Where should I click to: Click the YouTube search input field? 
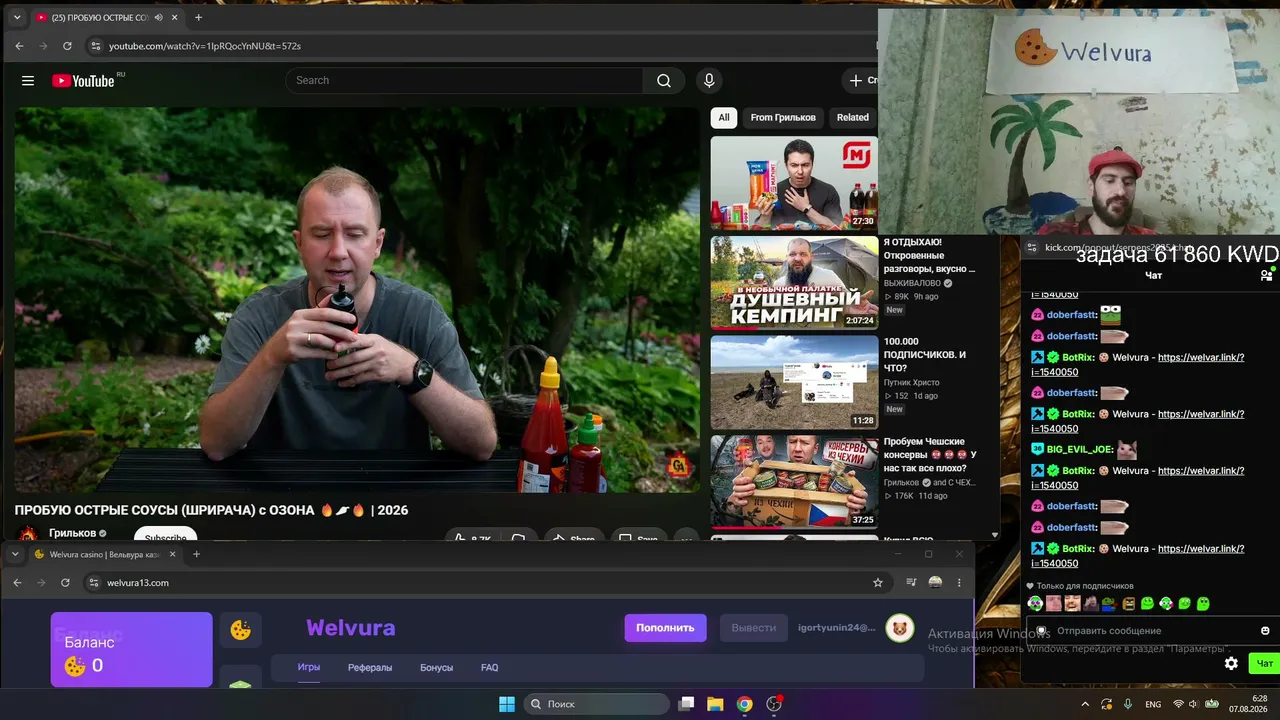464,81
